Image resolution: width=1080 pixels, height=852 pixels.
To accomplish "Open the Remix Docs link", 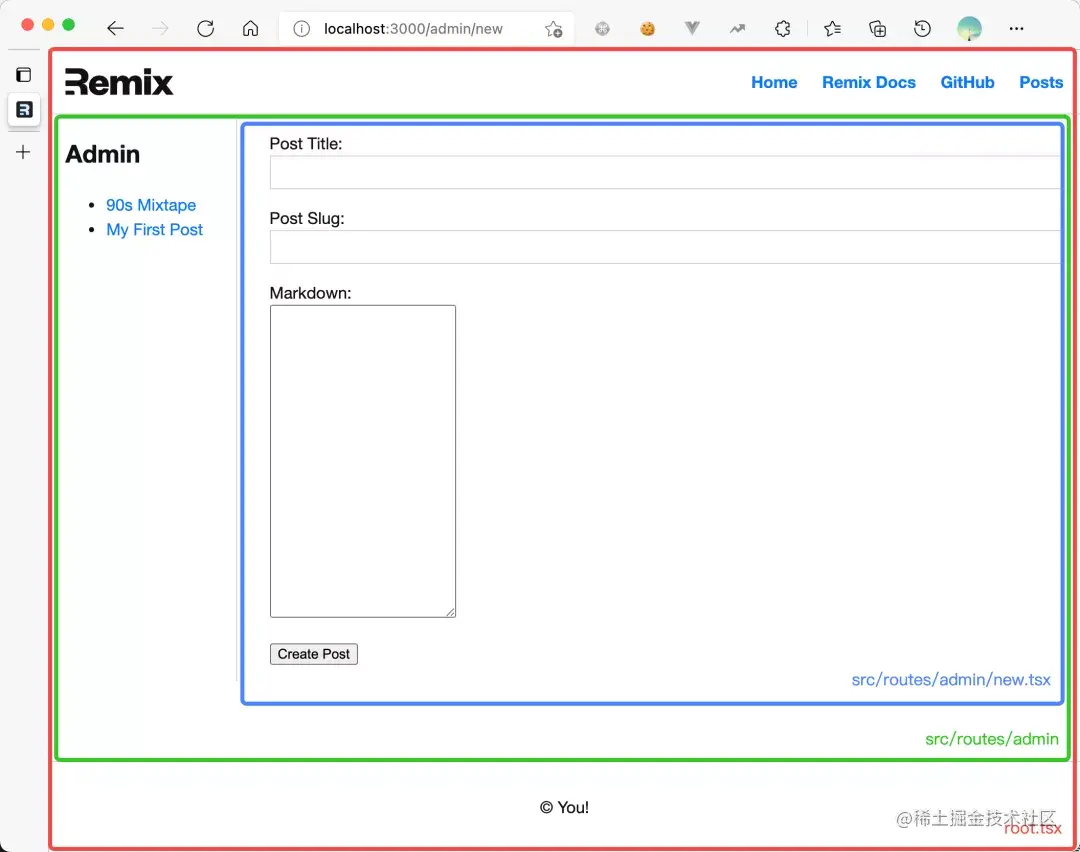I will 869,83.
